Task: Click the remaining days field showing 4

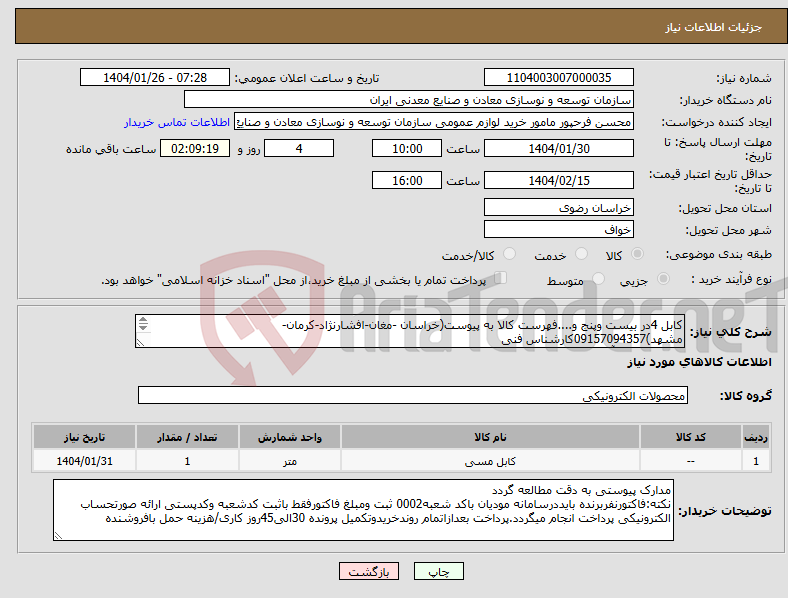Action: click(x=299, y=149)
